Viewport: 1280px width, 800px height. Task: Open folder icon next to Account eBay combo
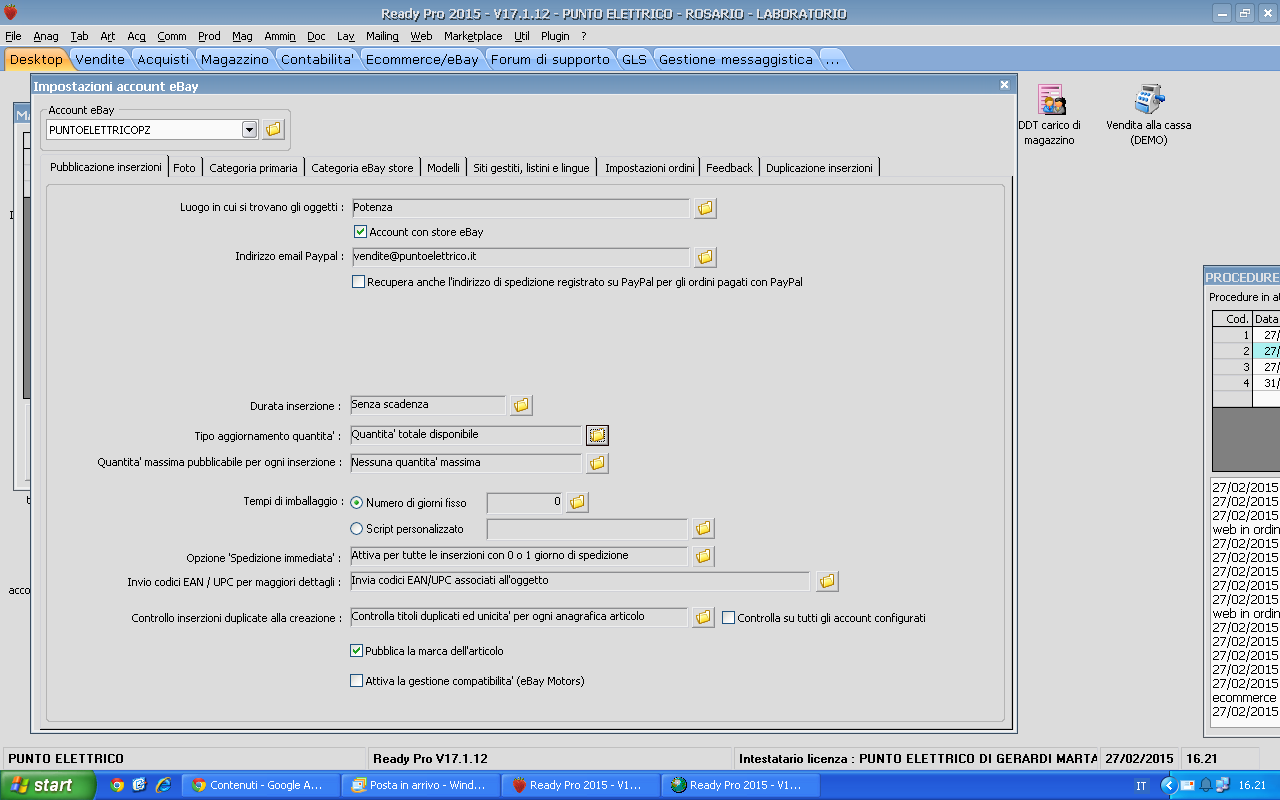pos(274,130)
